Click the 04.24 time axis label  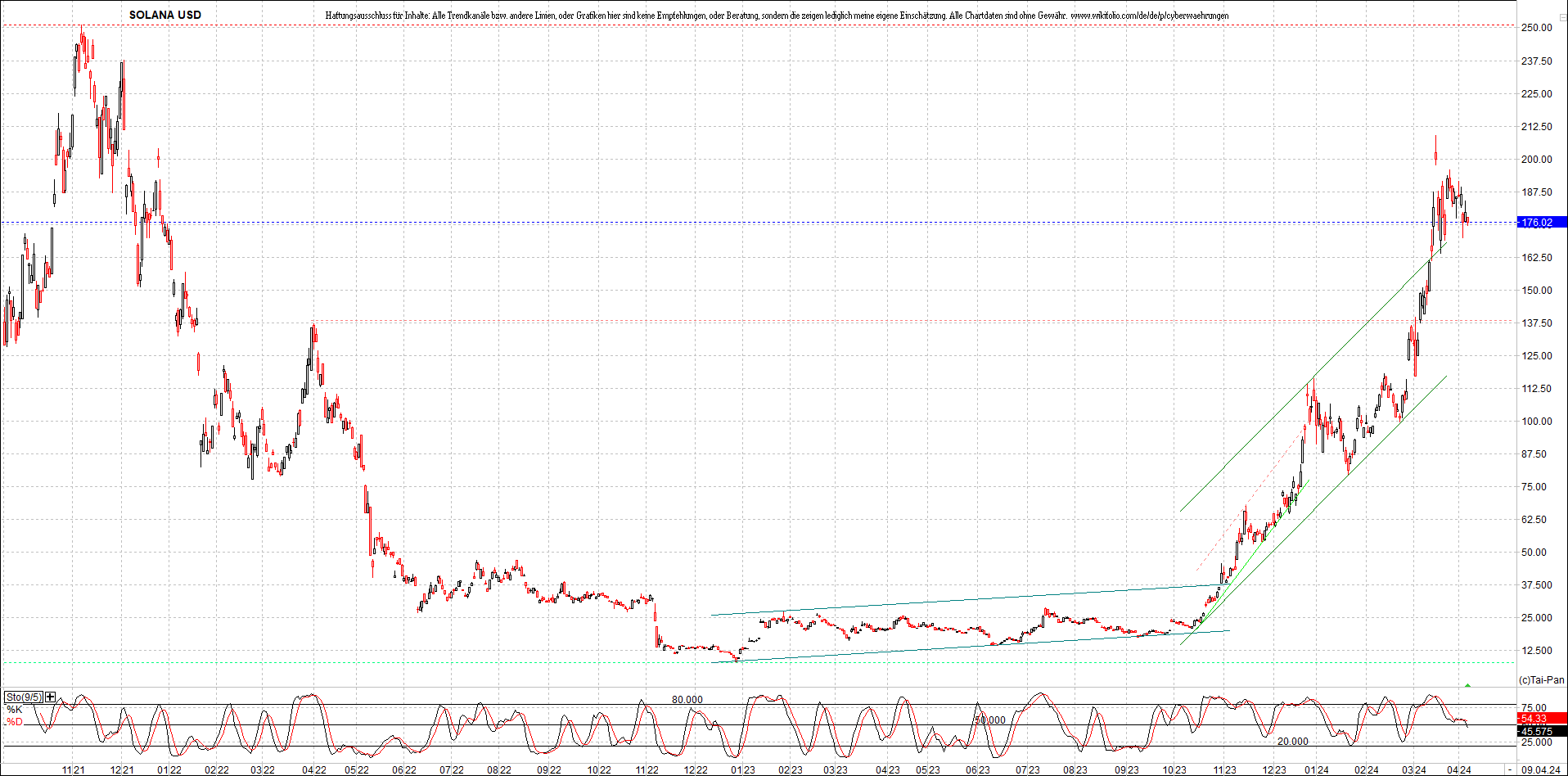click(x=1459, y=769)
